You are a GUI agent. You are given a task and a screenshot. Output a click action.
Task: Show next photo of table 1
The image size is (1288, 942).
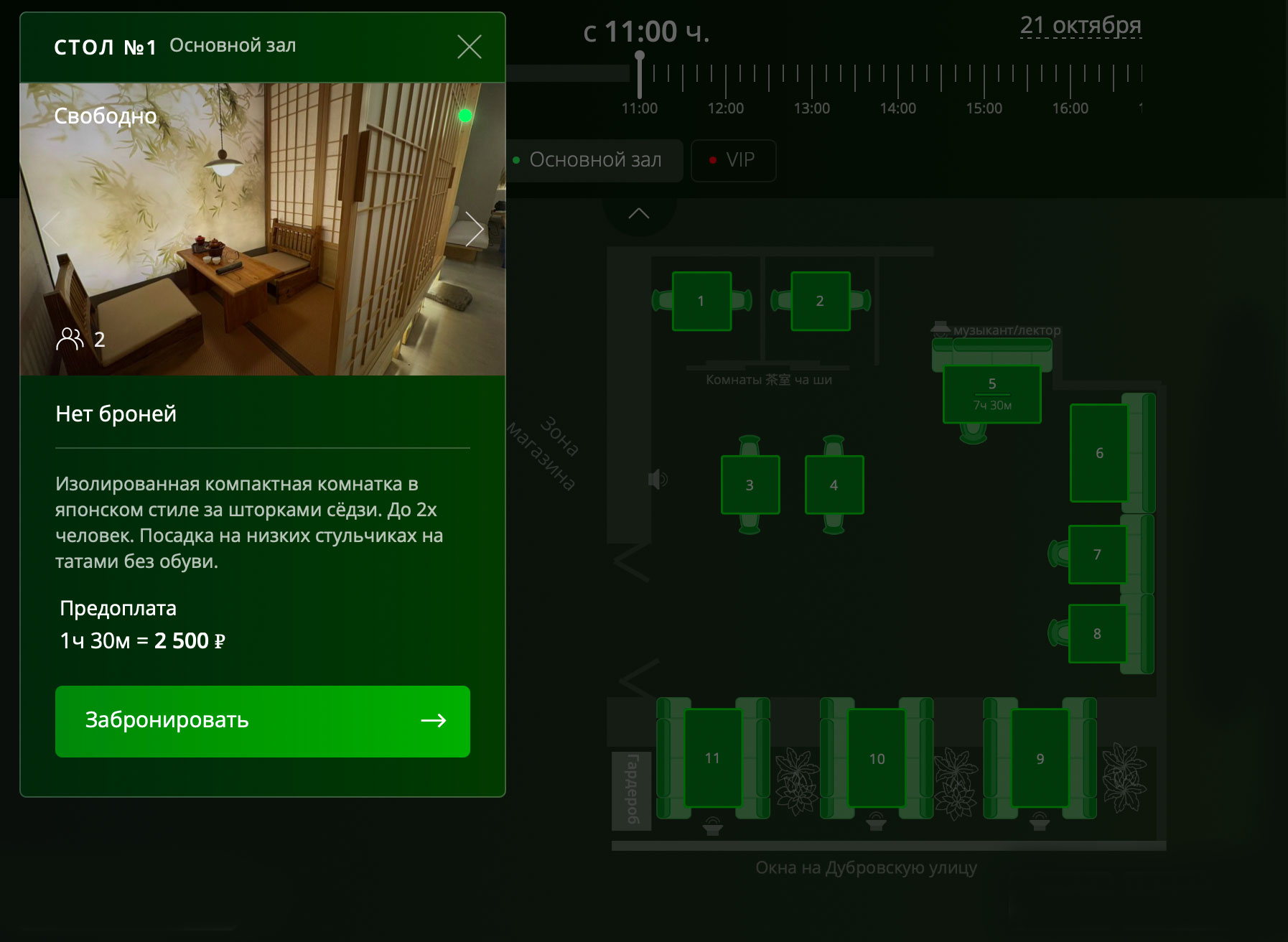coord(475,229)
